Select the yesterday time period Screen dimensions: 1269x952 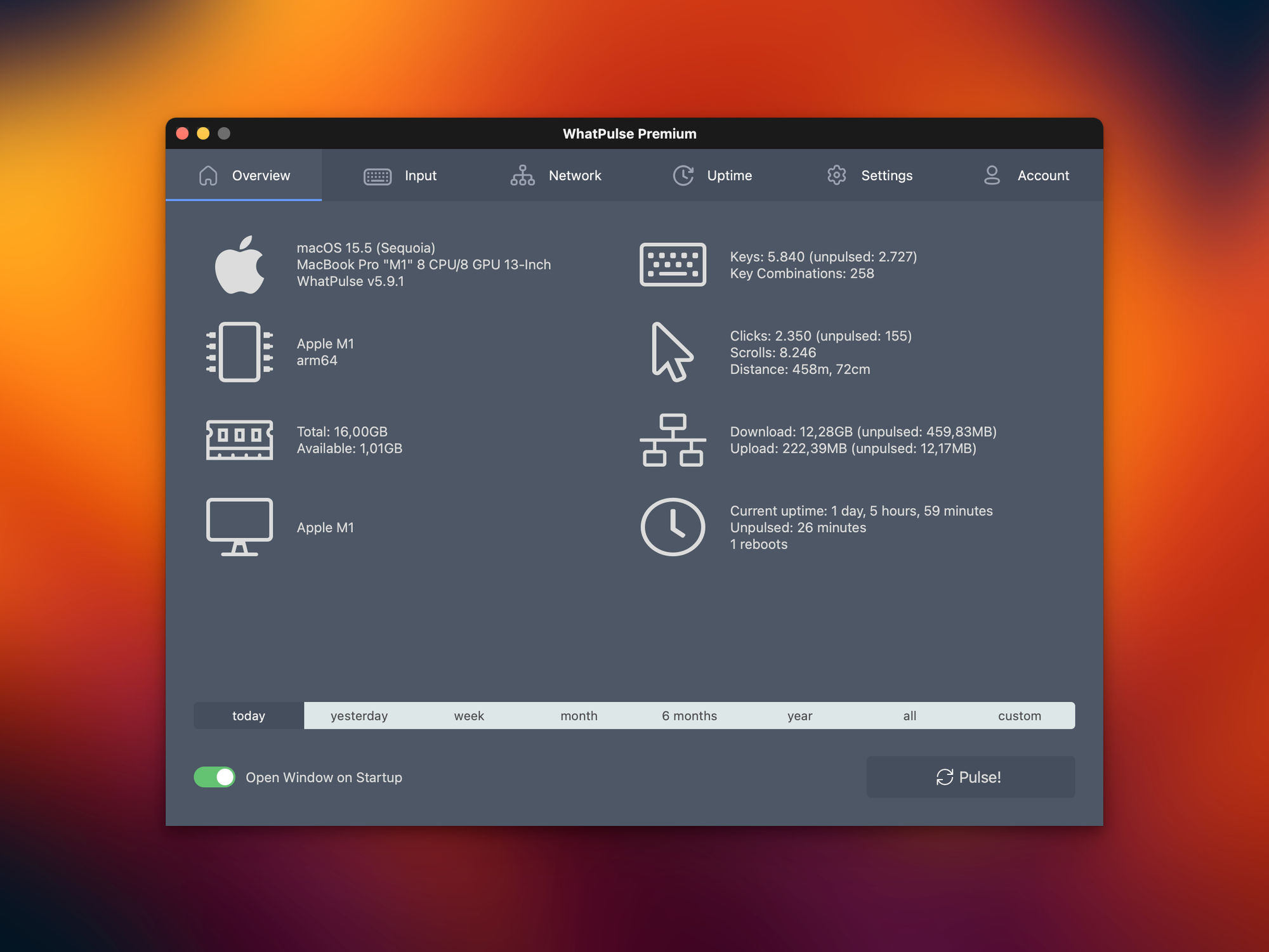tap(359, 715)
